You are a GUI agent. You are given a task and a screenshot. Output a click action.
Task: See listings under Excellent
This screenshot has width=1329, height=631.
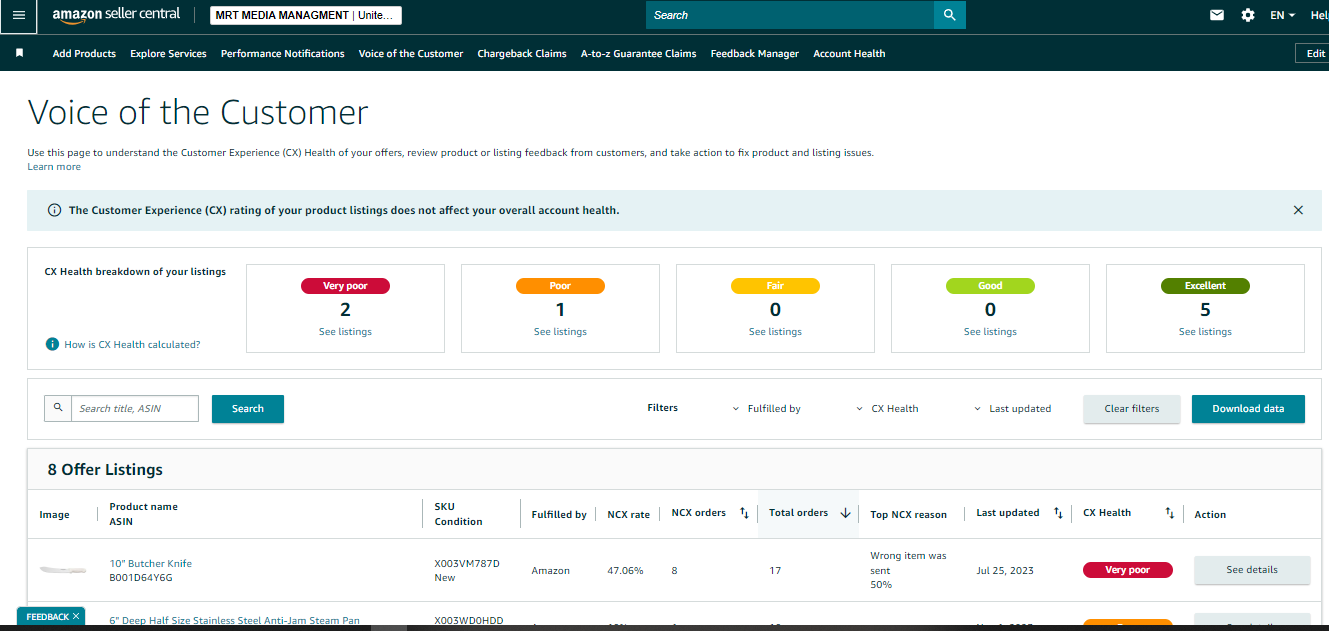coord(1205,332)
